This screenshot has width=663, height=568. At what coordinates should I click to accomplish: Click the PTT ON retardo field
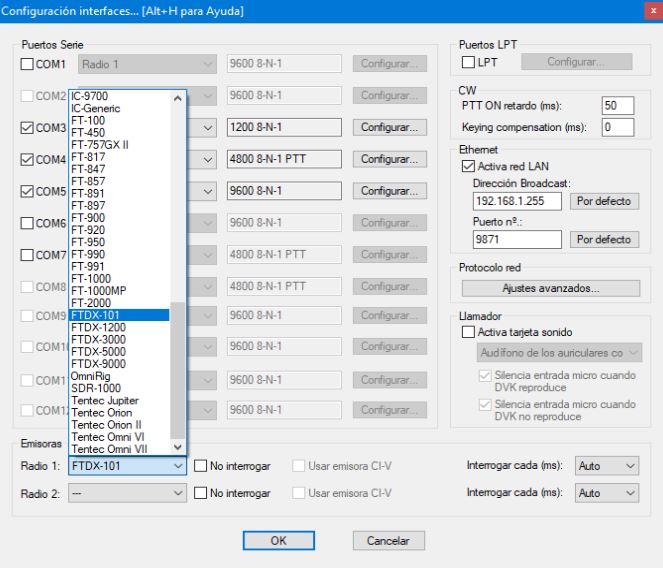618,106
